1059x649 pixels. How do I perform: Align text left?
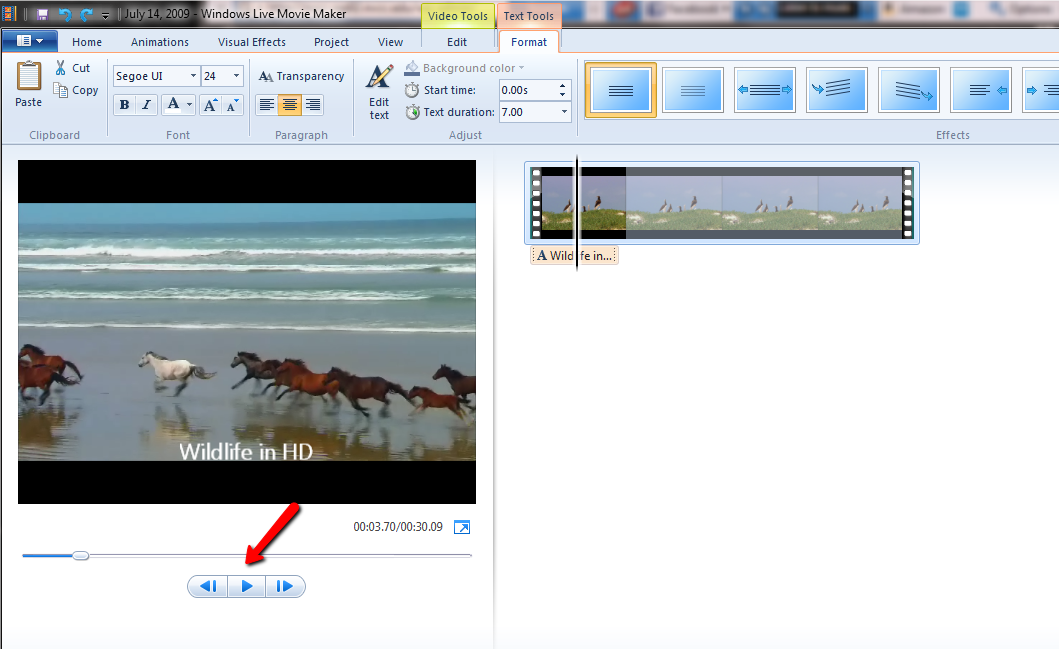point(267,105)
